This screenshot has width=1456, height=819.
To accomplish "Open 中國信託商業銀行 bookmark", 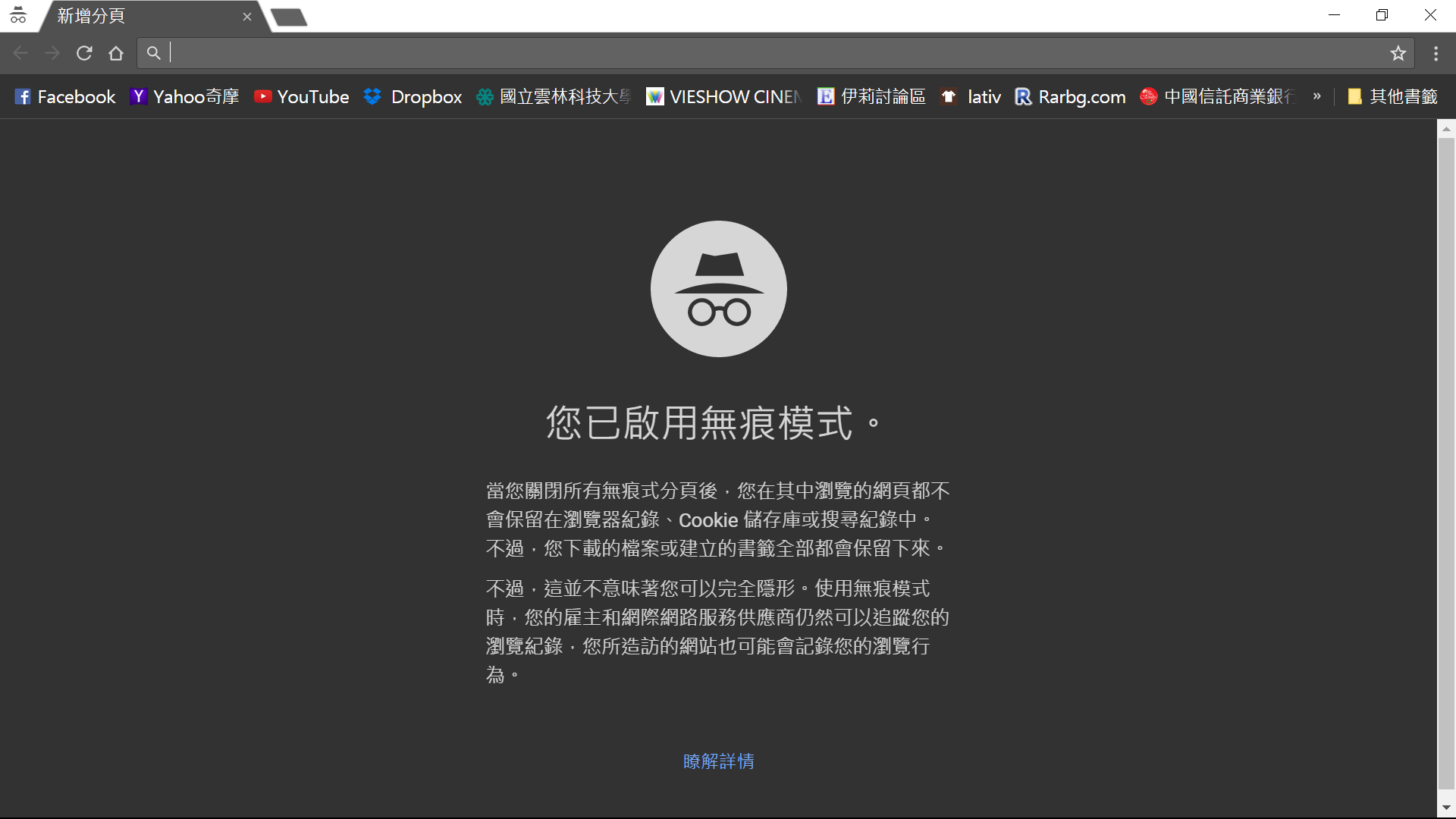I will (1219, 97).
